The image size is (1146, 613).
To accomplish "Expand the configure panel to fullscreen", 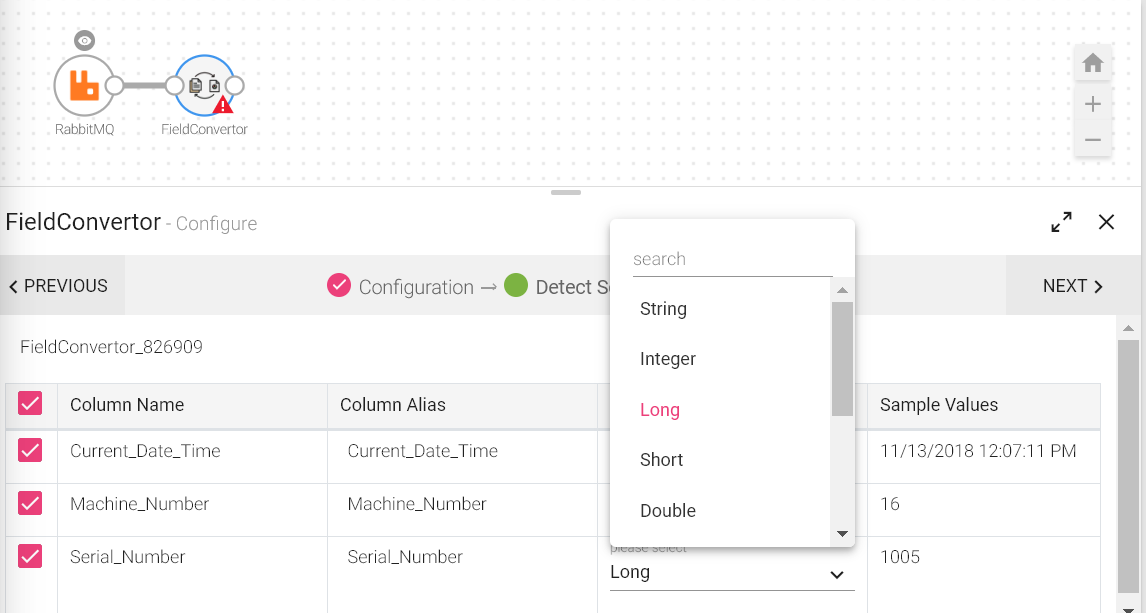I will [x=1061, y=222].
